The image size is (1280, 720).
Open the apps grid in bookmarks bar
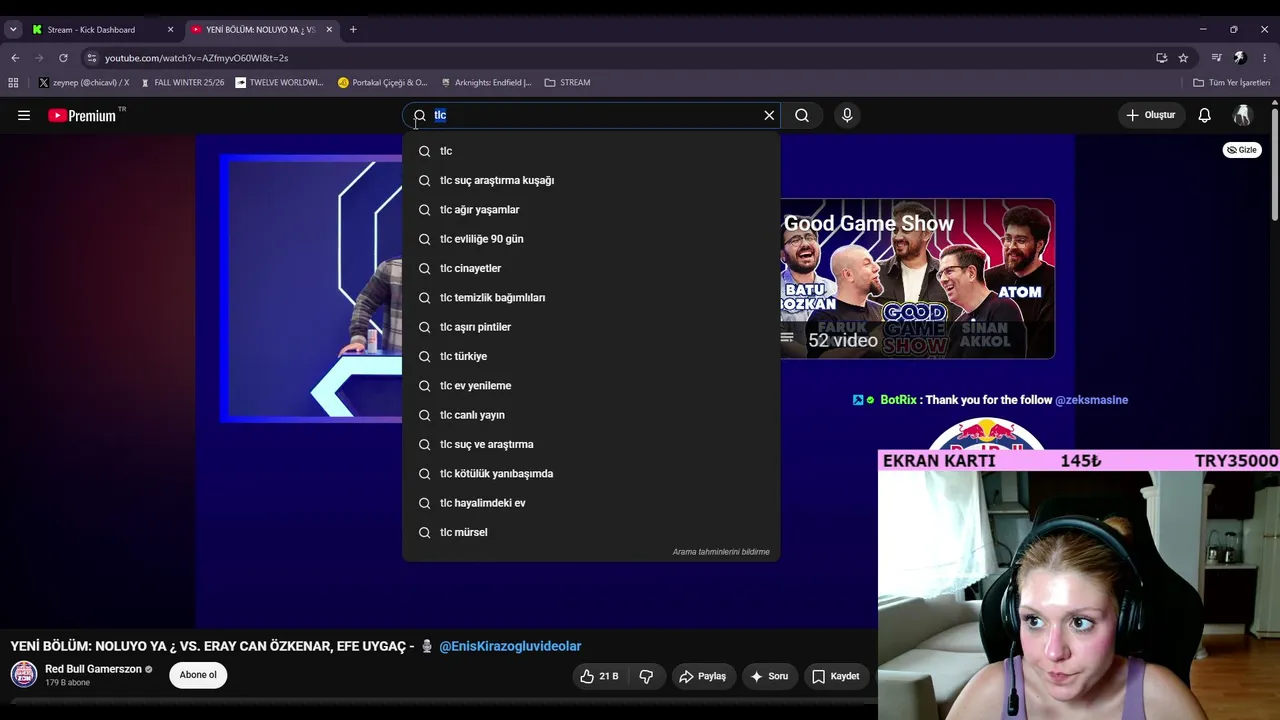[x=13, y=83]
